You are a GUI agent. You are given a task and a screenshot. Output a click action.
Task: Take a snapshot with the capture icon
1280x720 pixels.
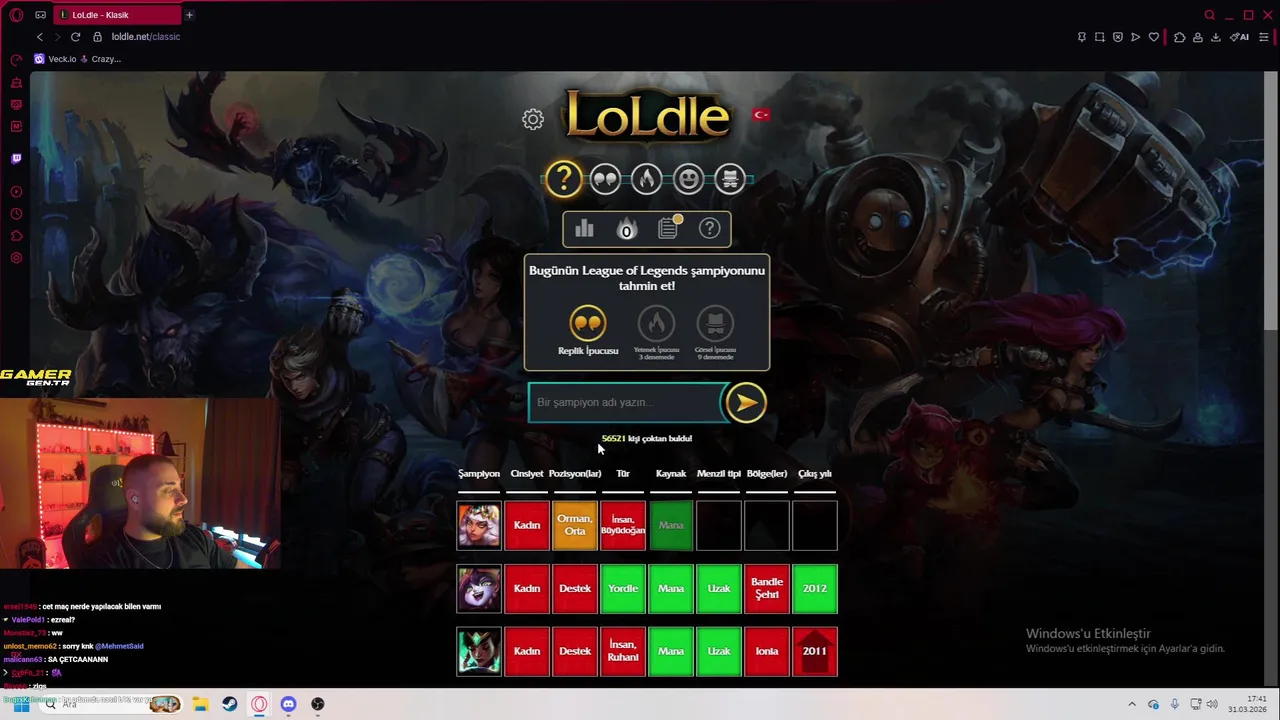click(1099, 37)
